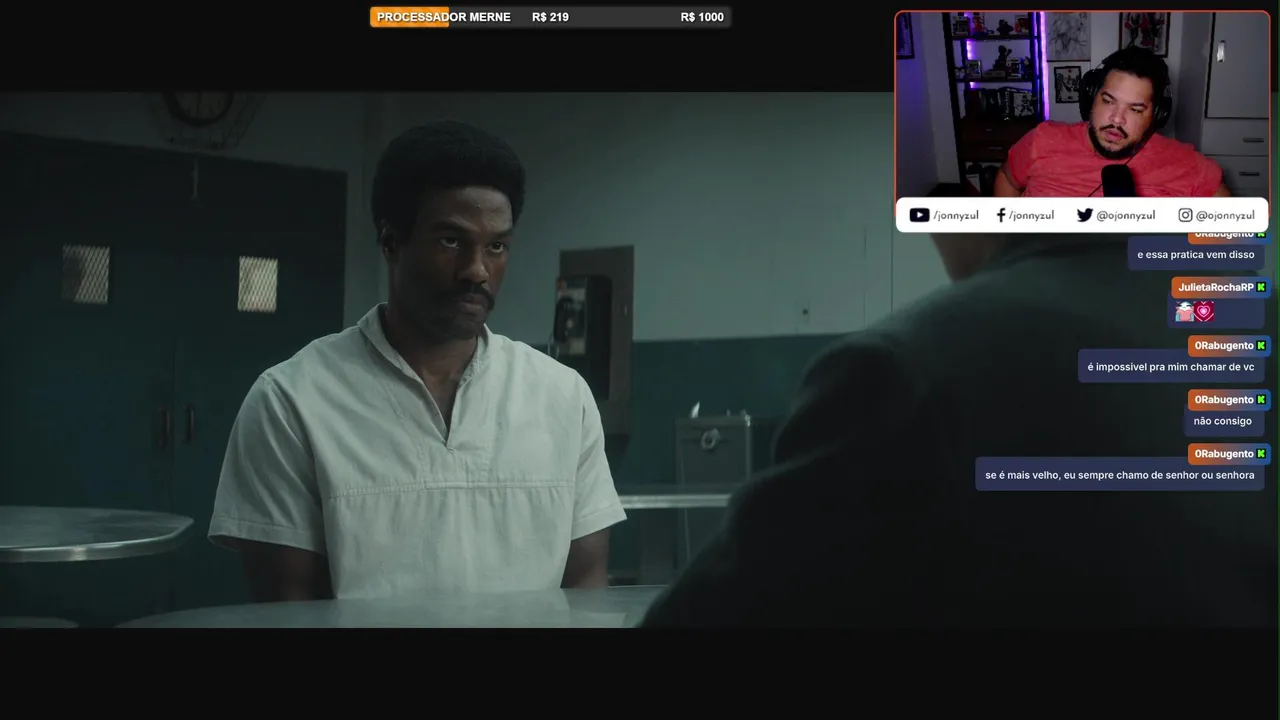
Task: Open the "@ojonnyzul" Instagram handle
Action: point(1225,215)
